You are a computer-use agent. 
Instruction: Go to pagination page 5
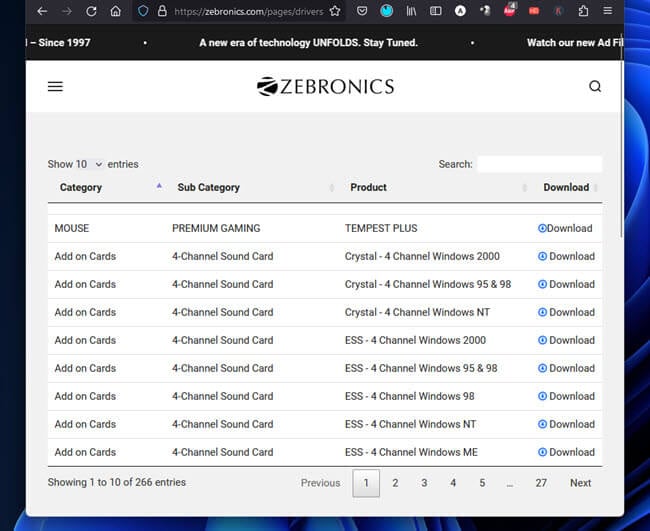point(482,483)
